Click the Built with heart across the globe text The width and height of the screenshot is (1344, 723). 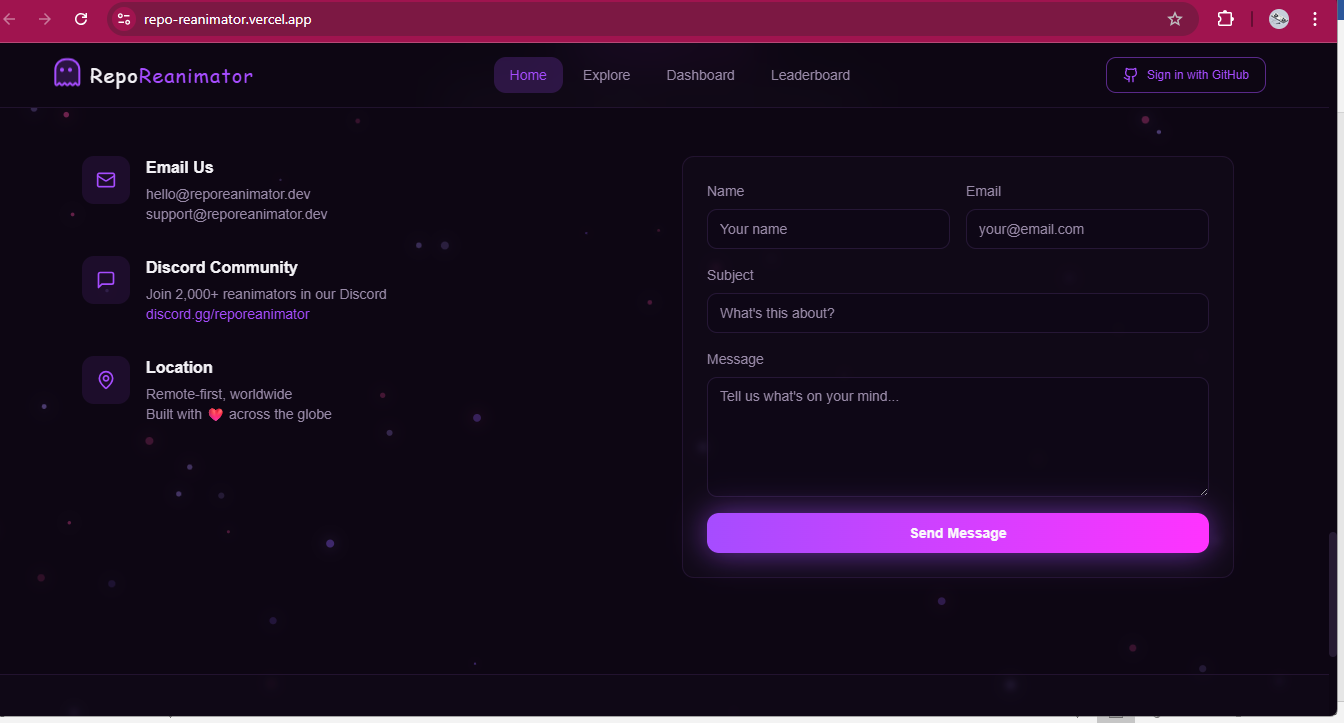[x=239, y=414]
